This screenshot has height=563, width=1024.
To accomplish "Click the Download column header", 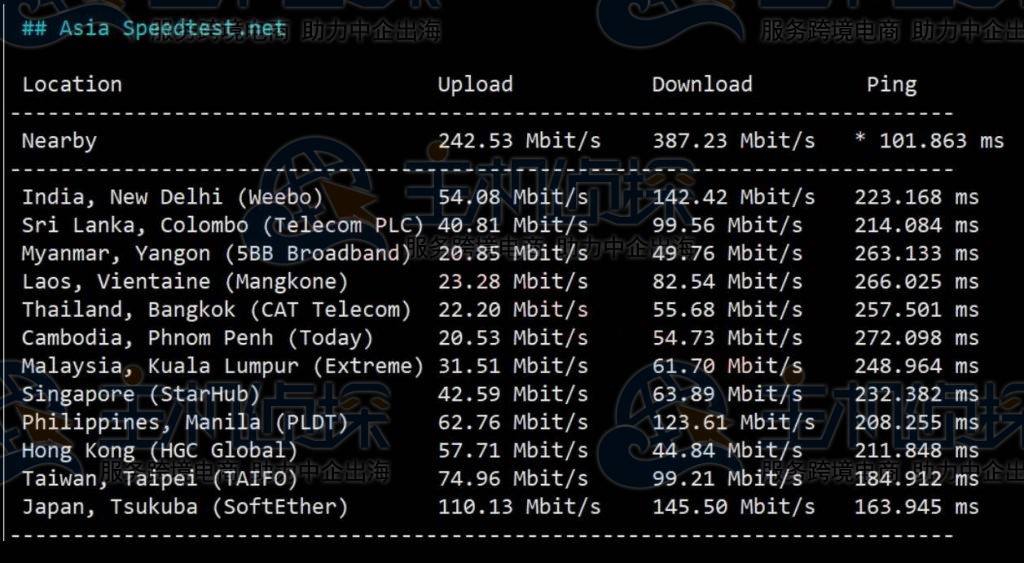I will [x=702, y=85].
